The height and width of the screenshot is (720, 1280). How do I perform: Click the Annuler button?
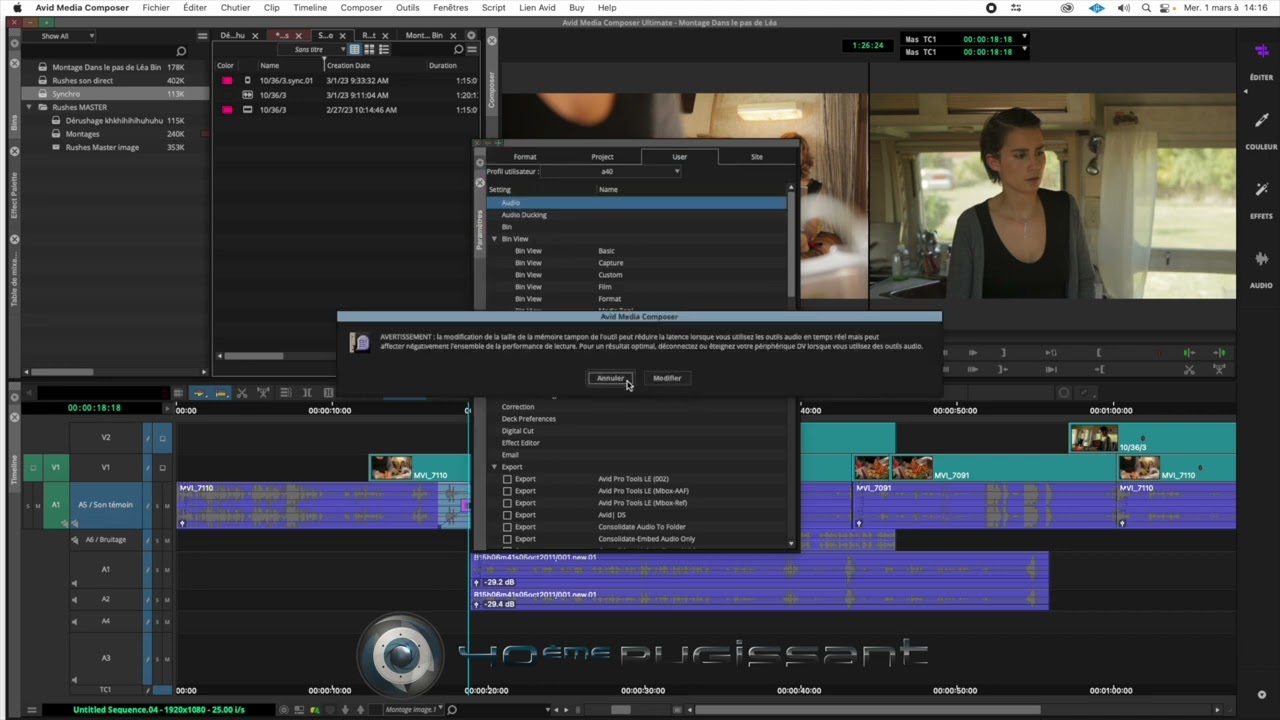point(610,378)
